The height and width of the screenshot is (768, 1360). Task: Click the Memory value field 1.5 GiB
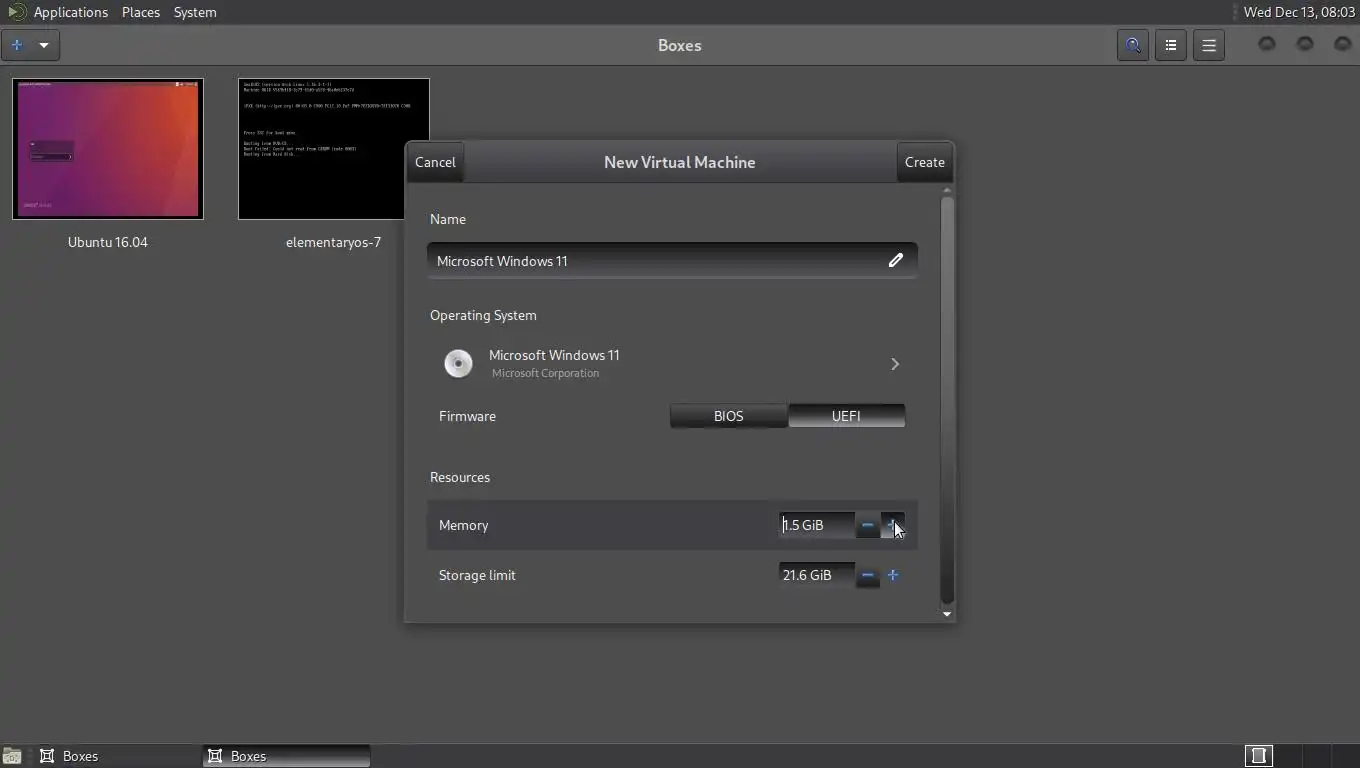817,525
